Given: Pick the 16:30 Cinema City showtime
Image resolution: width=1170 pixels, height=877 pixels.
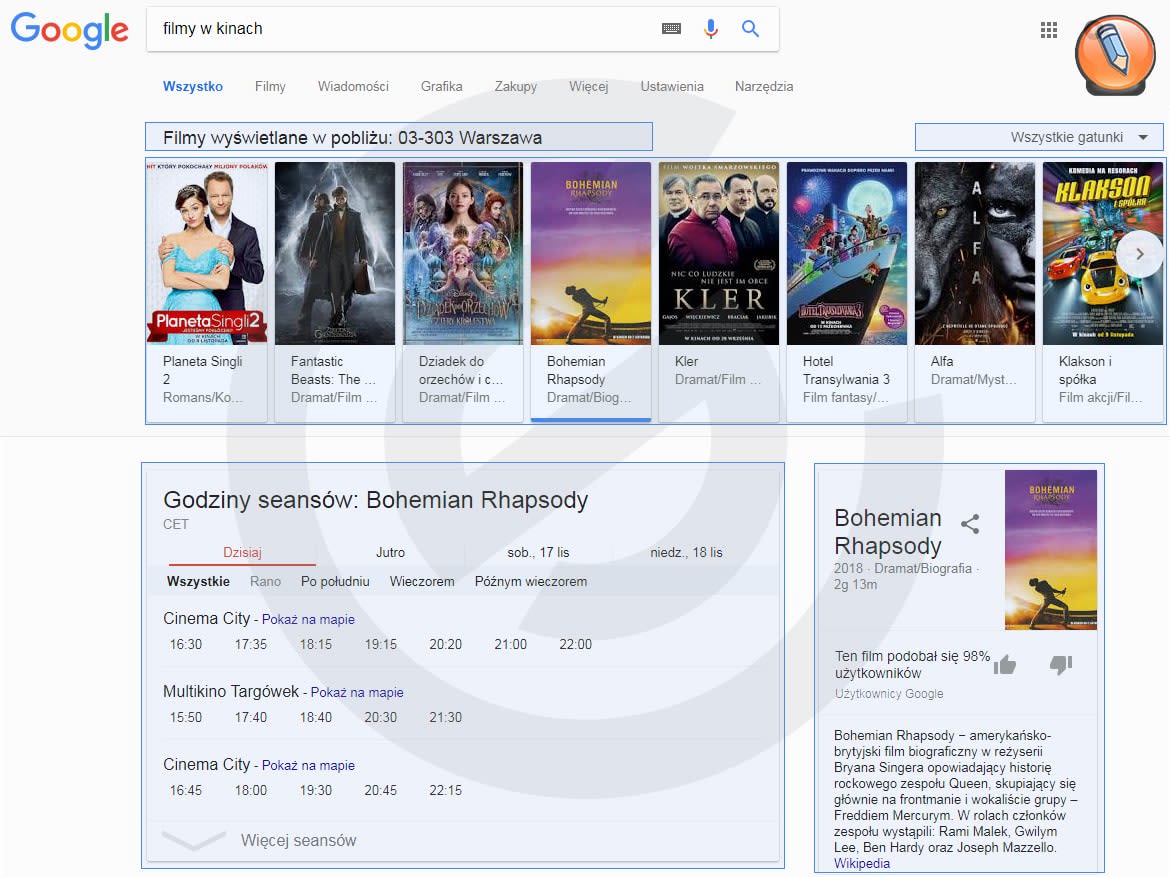Looking at the screenshot, I should click(x=186, y=644).
